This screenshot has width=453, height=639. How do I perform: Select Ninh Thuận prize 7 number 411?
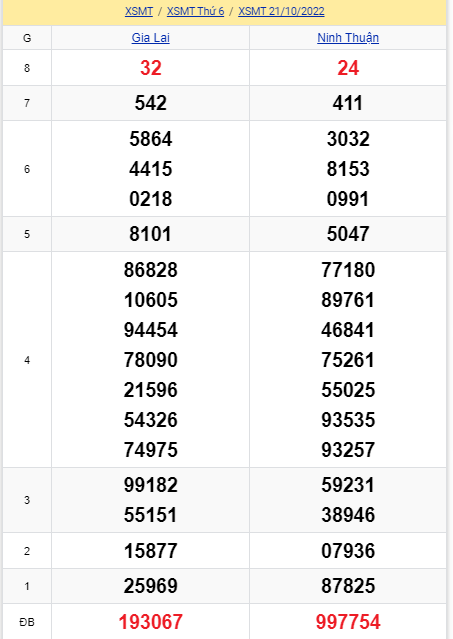(x=347, y=103)
